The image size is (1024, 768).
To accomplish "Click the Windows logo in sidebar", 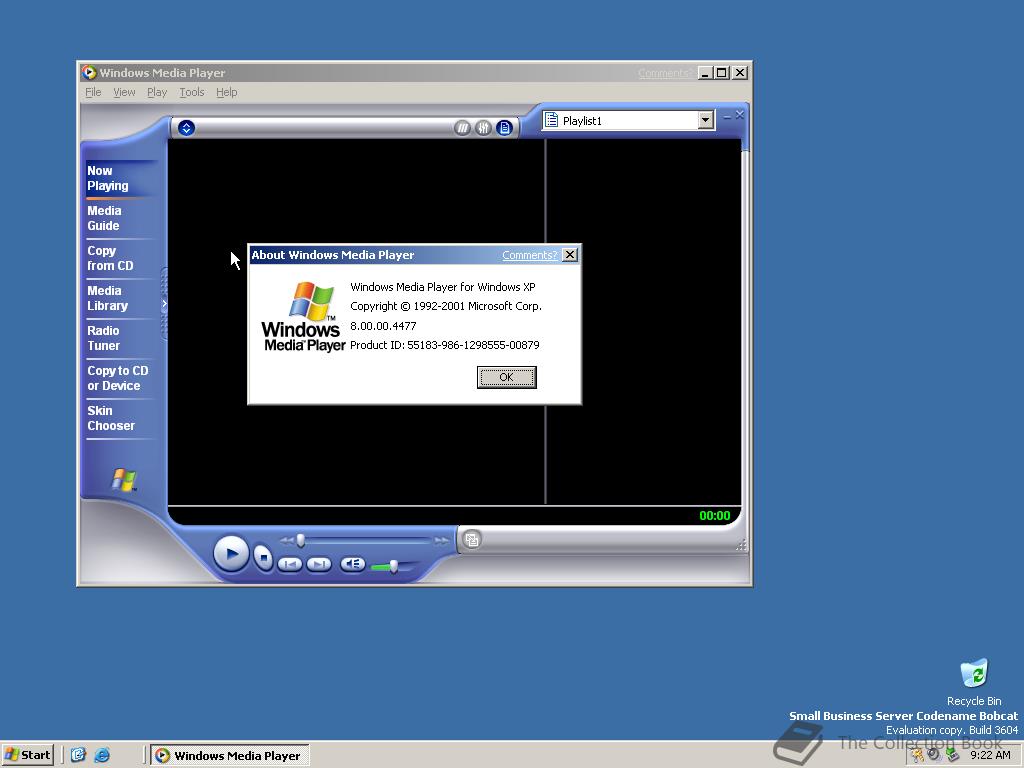I will [x=123, y=479].
